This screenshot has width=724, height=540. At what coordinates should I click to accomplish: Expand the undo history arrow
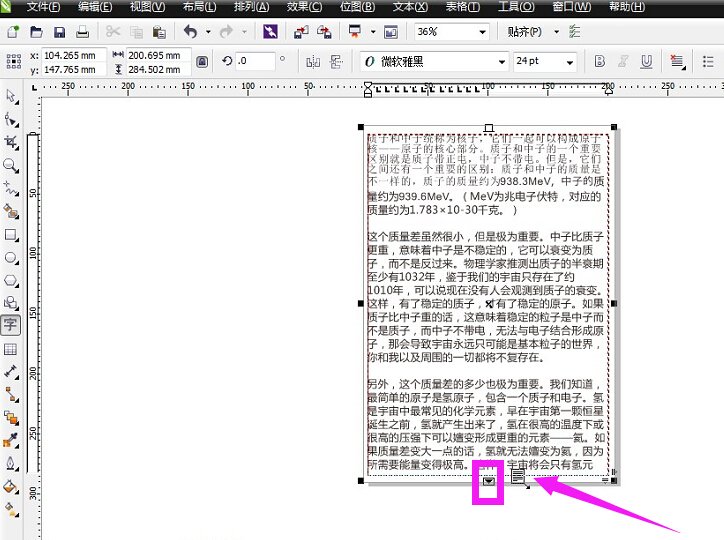pyautogui.click(x=208, y=32)
